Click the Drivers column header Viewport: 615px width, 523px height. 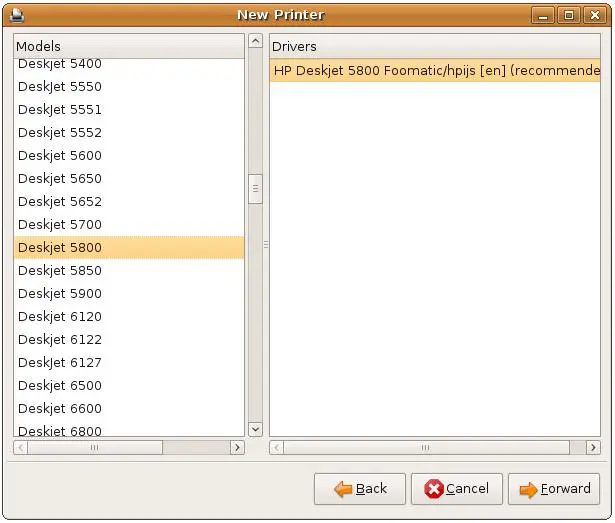[435, 46]
